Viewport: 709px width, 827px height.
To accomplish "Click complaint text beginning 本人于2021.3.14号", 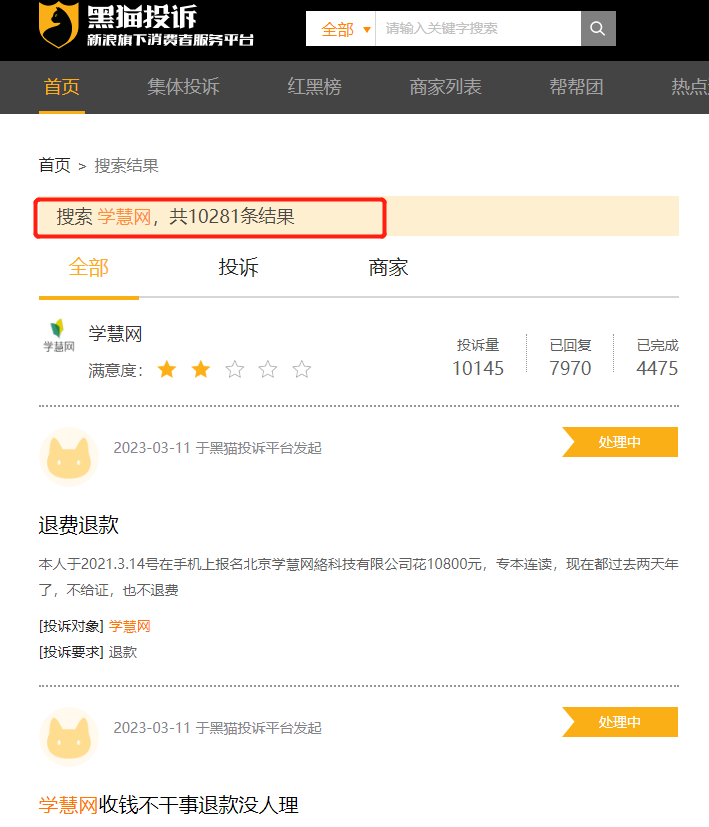I will click(x=359, y=577).
